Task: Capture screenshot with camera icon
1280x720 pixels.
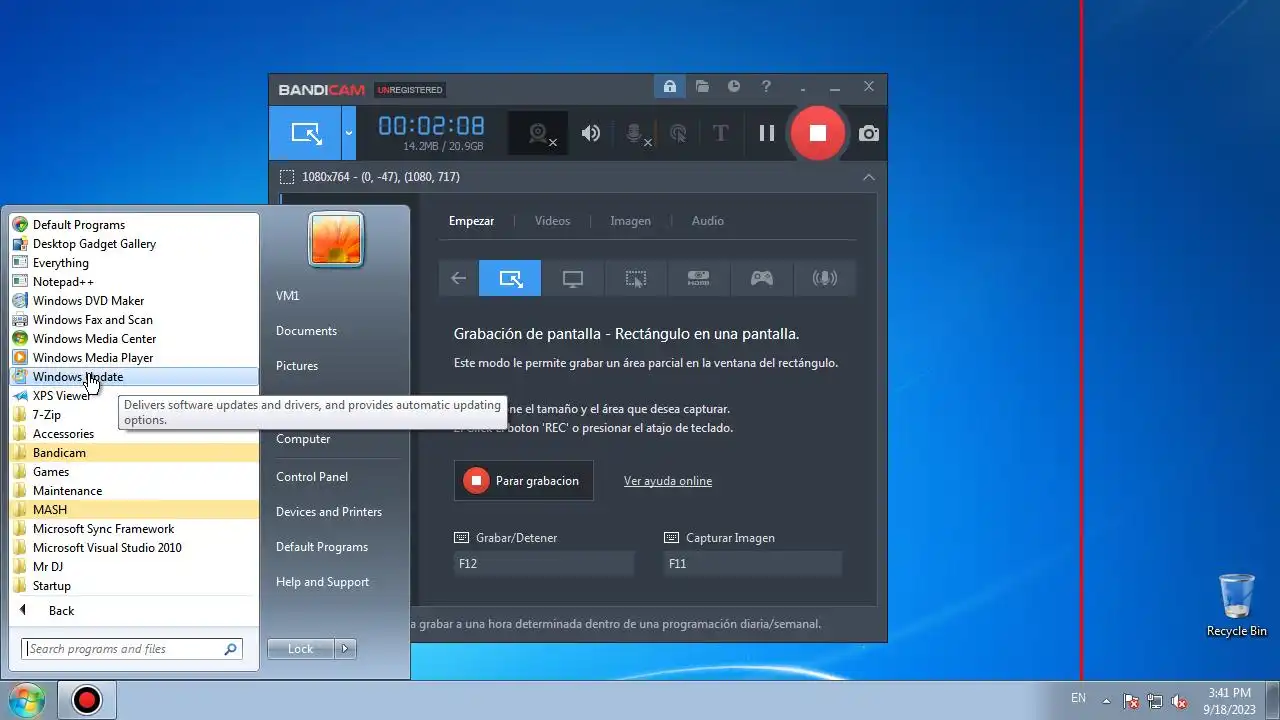Action: point(869,133)
